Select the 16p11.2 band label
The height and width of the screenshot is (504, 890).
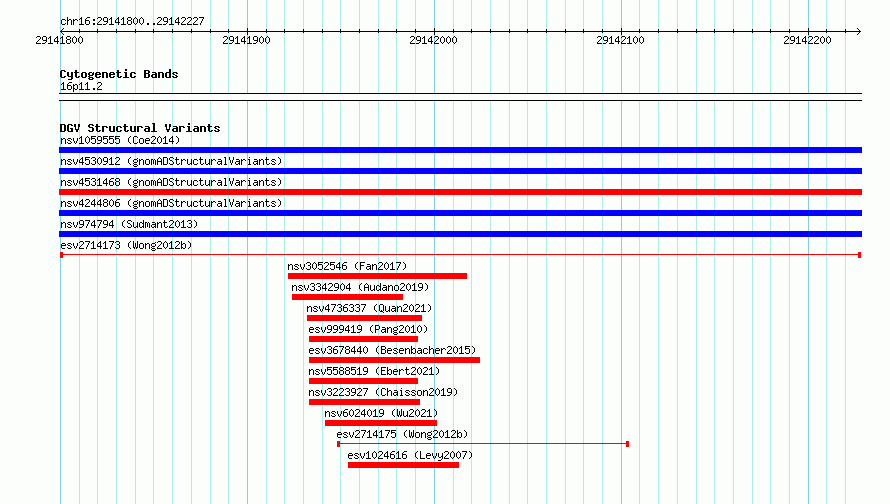coord(81,86)
